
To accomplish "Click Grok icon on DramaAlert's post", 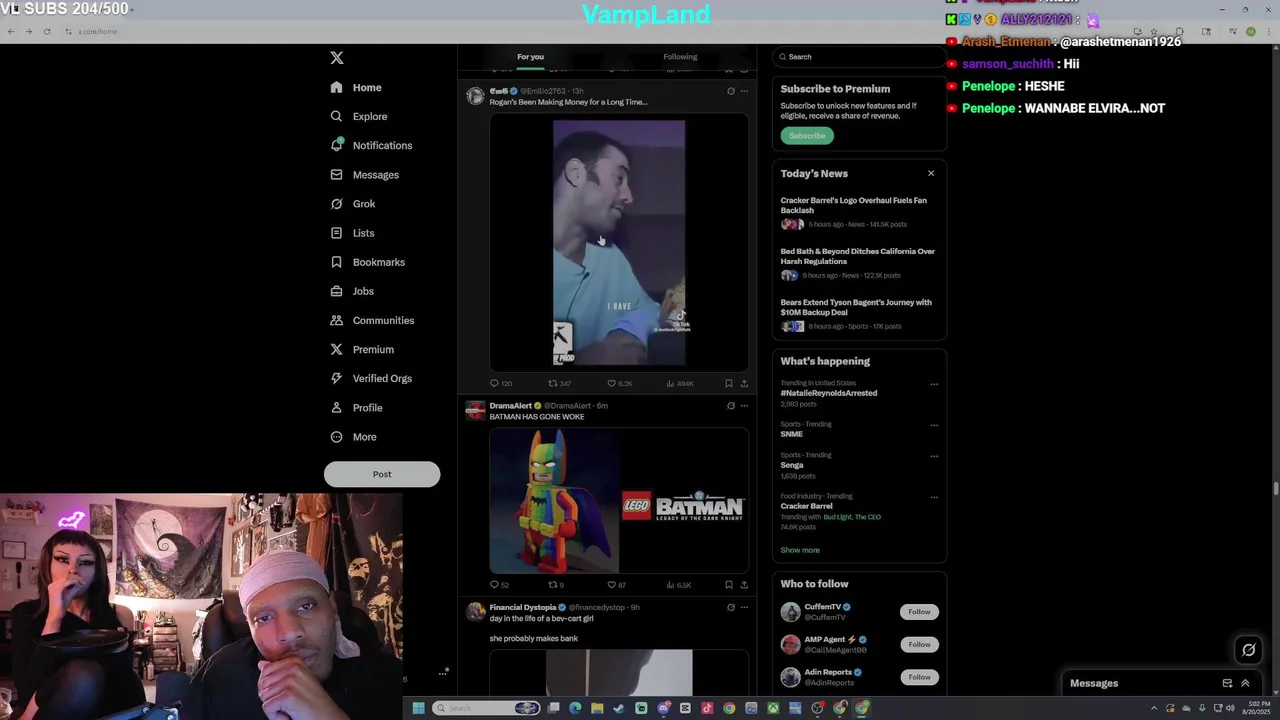I will [x=731, y=406].
